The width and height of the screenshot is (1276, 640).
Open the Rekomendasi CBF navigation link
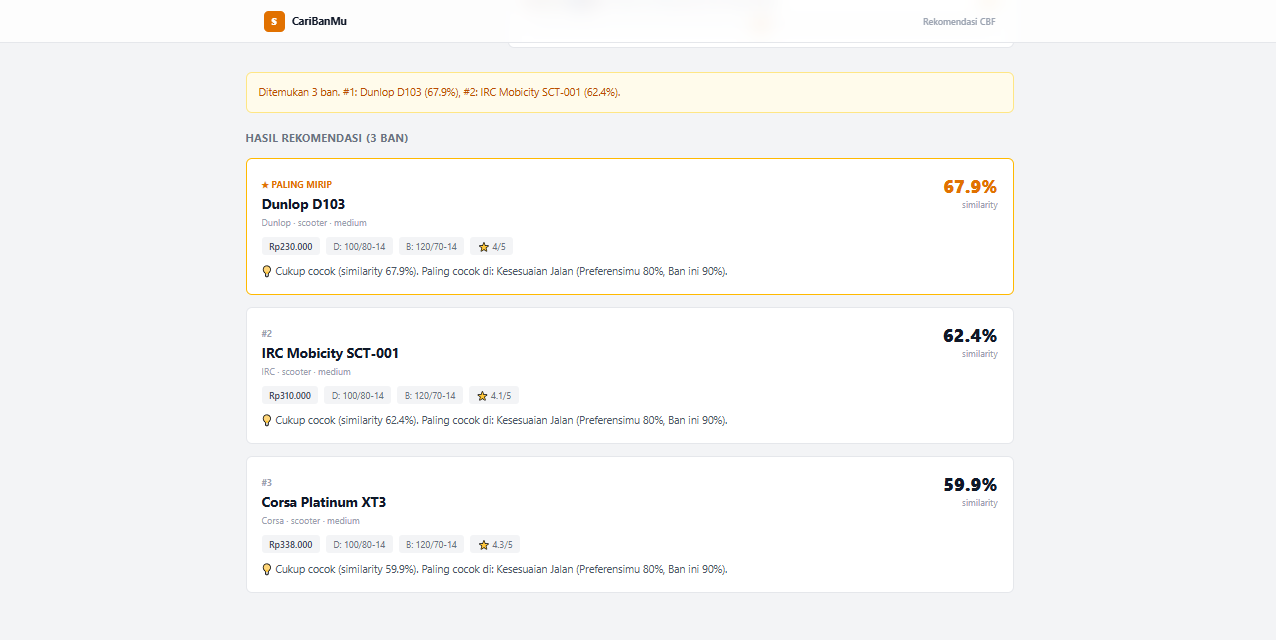pos(959,21)
